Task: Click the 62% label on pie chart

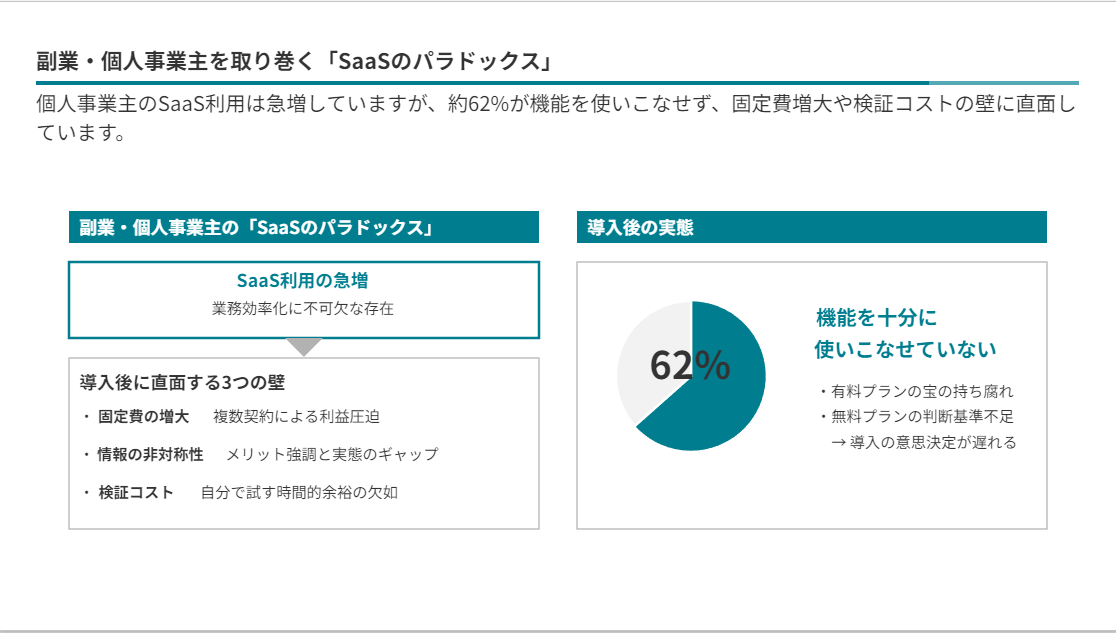Action: 690,365
